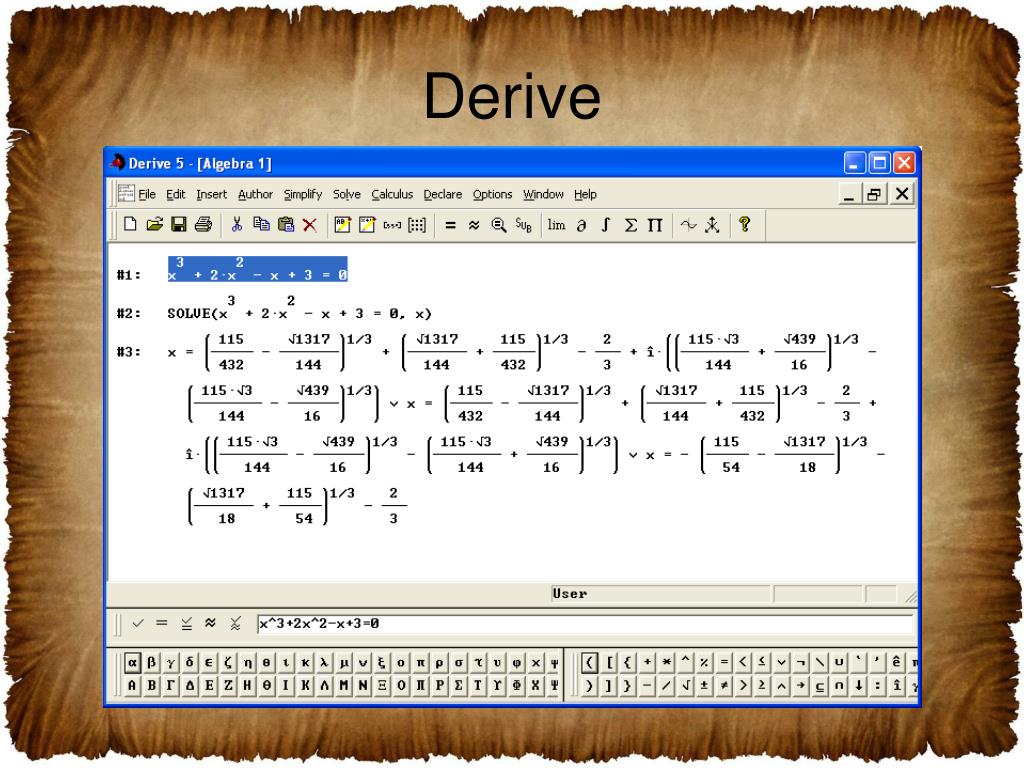The width and height of the screenshot is (1024, 768).
Task: Click the Approximate toolbar icon
Action: pyautogui.click(x=474, y=225)
